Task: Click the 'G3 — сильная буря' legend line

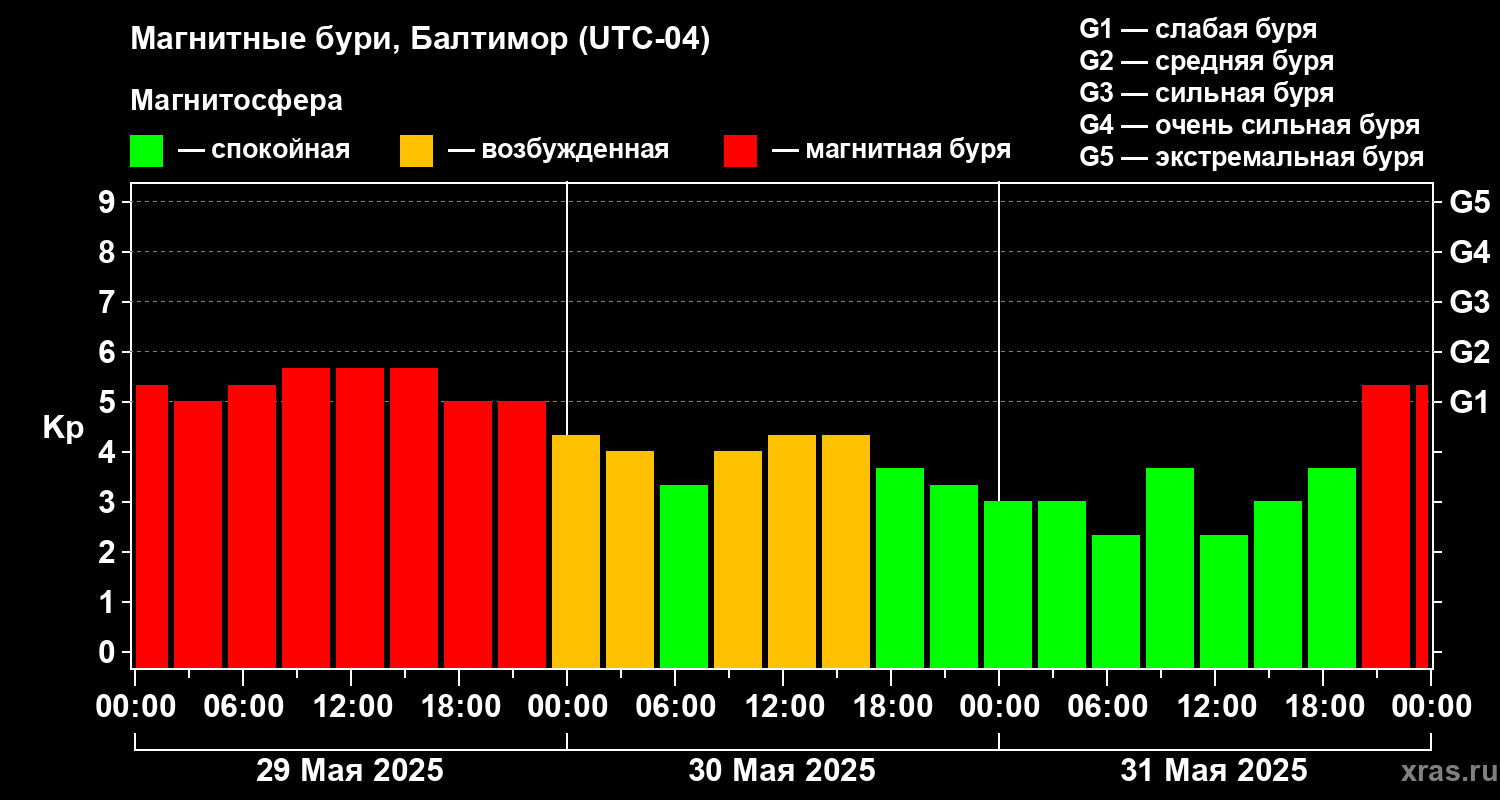Action: 1207,93
